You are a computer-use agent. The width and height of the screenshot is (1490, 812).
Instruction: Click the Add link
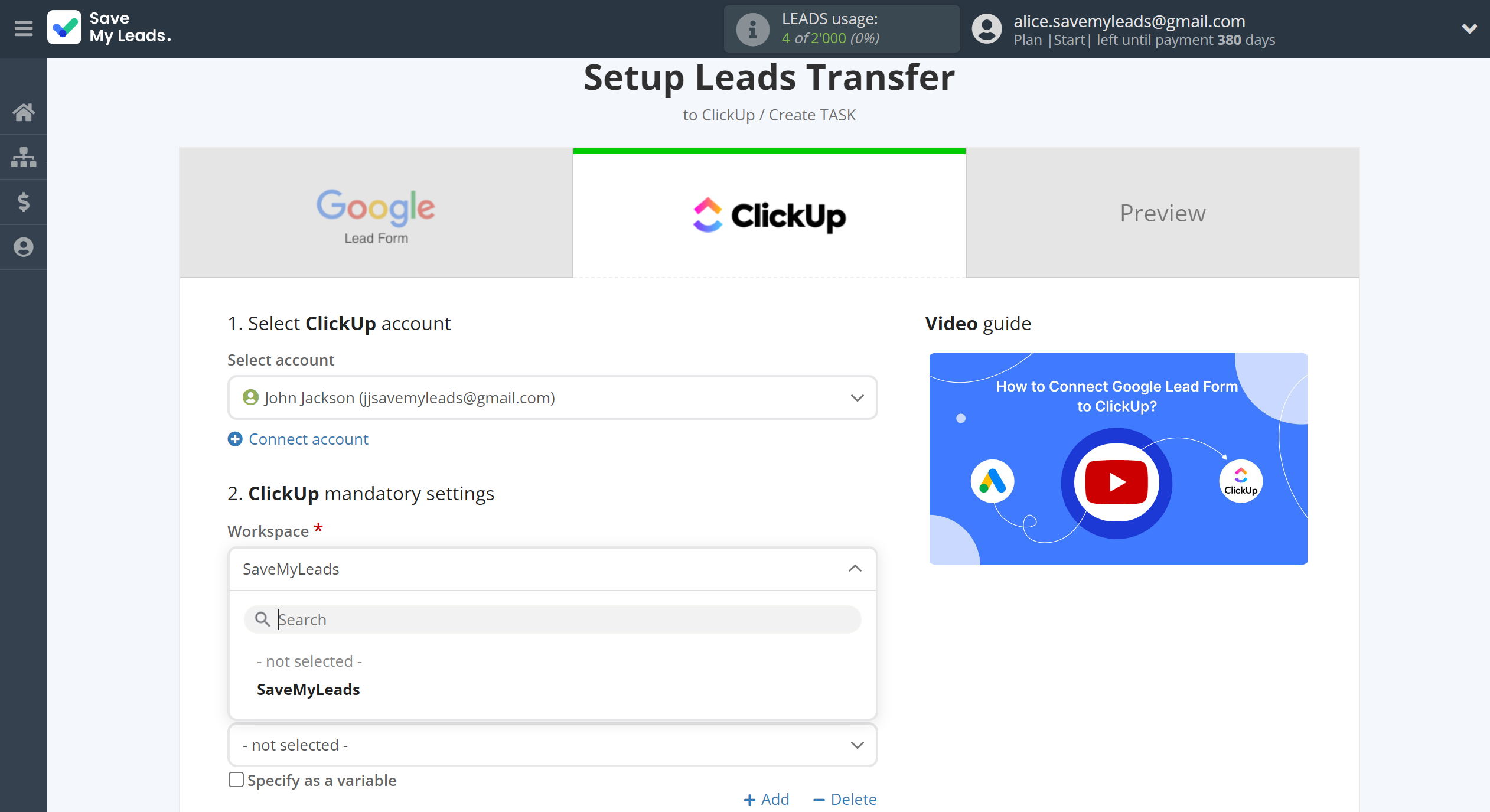(766, 800)
